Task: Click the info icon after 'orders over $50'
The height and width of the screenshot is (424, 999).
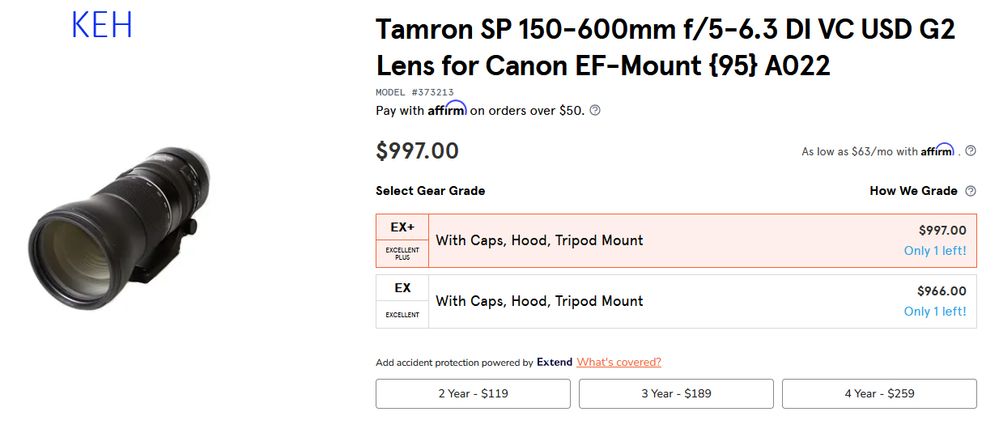Action: pos(595,111)
